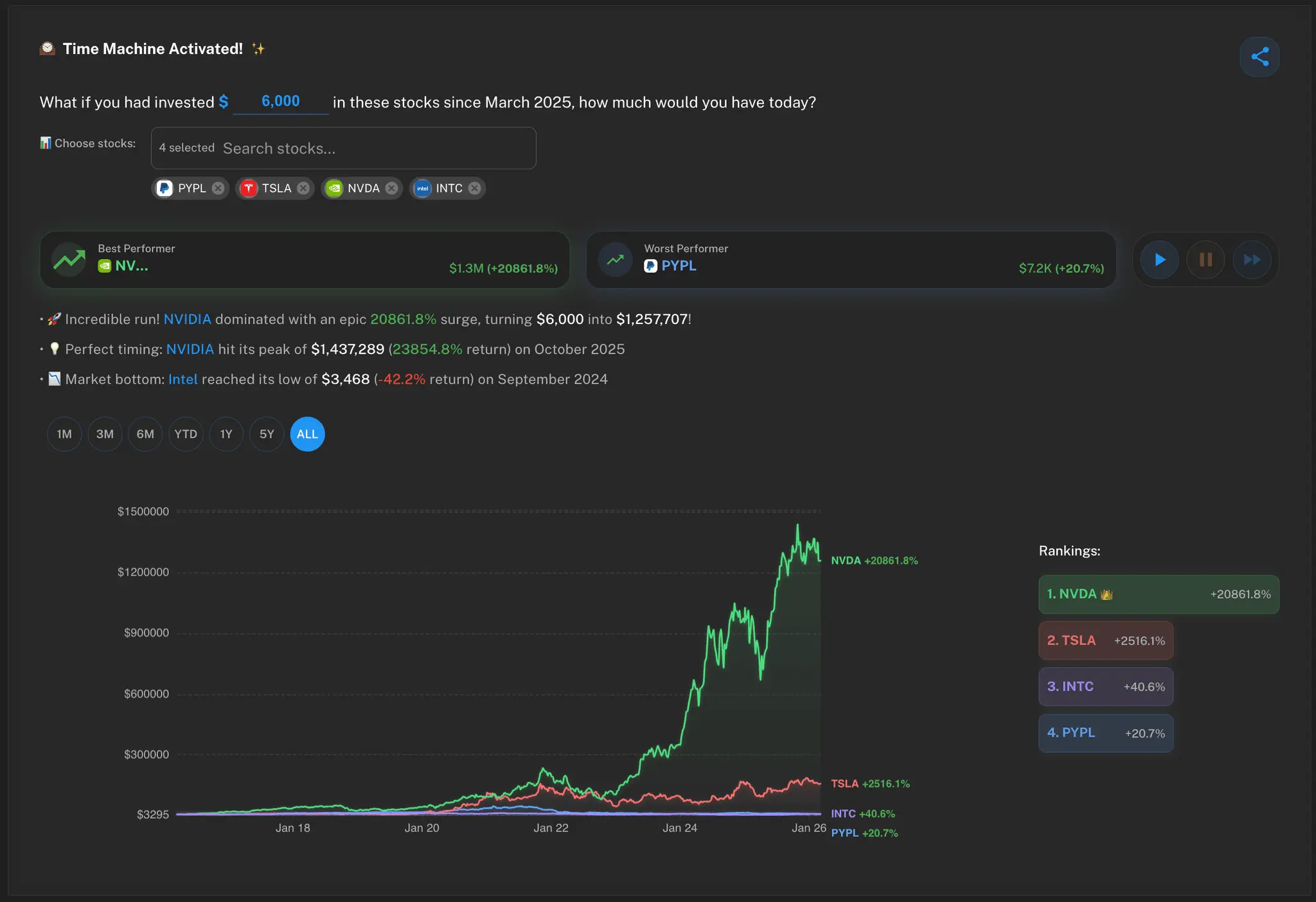Click the INTC ranking card
The image size is (1316, 902).
pos(1106,687)
